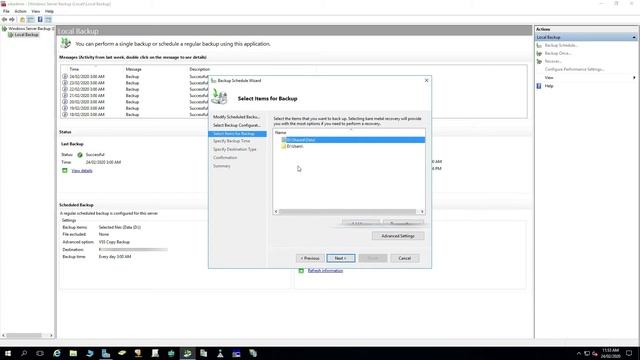The image size is (640, 360).
Task: Show hidden system tray icons
Action: point(578,353)
